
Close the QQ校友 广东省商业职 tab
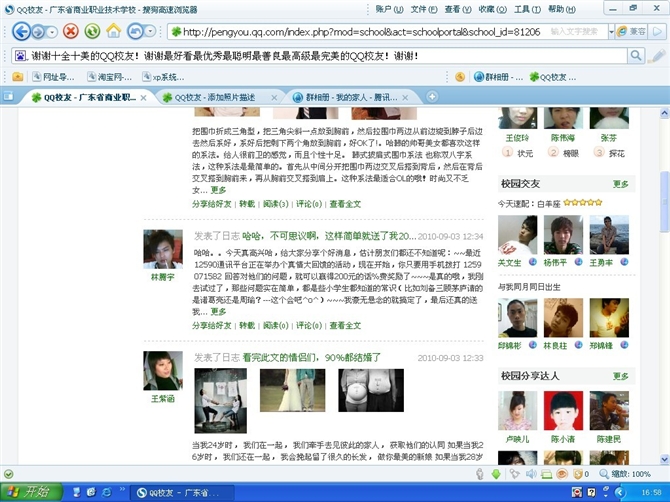coord(144,98)
